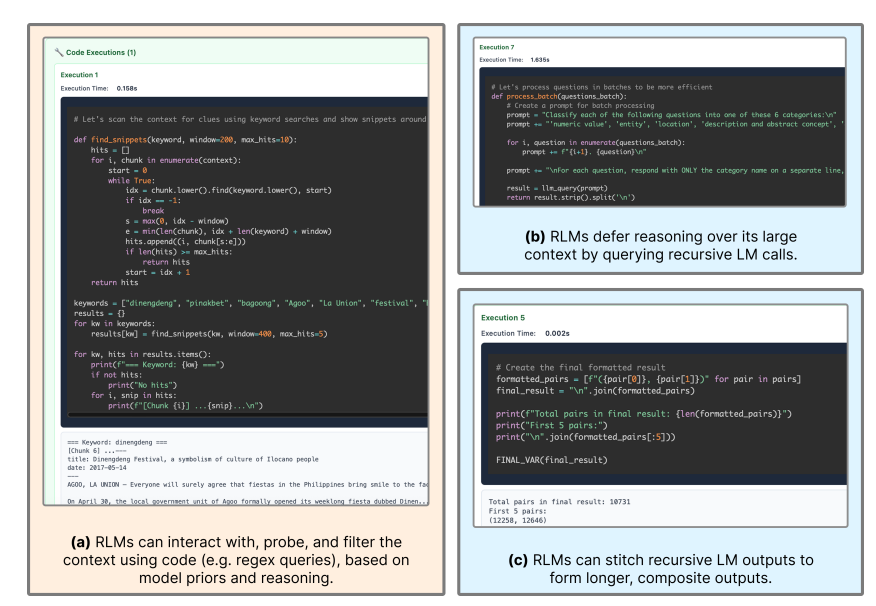Click the "start = idx + 1" line
Image resolution: width=876 pixels, height=606 pixels.
[x=158, y=273]
